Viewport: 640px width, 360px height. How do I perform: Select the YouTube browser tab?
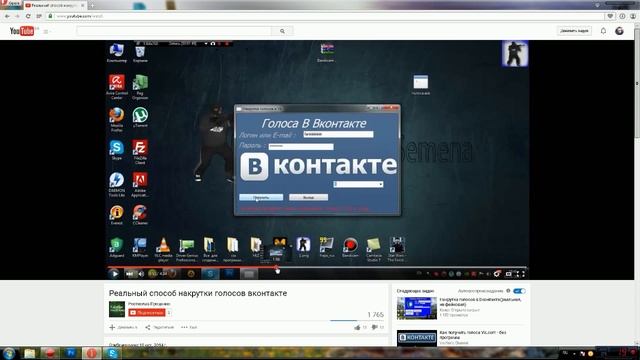[x=55, y=5]
